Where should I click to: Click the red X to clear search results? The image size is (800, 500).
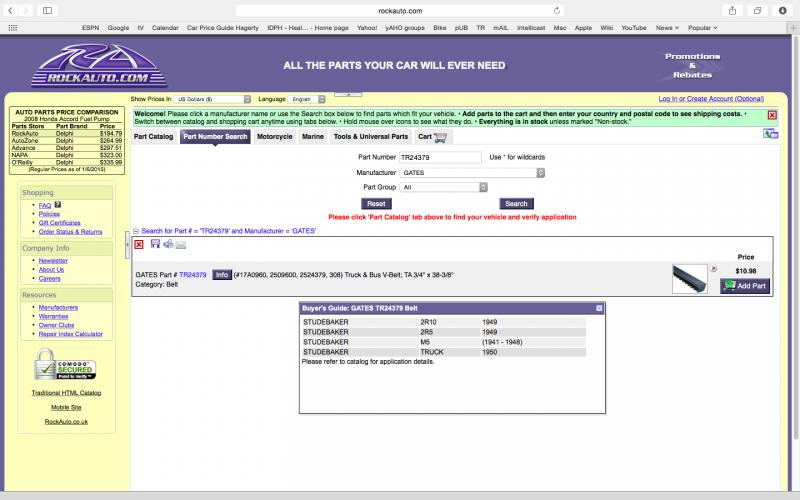point(138,244)
